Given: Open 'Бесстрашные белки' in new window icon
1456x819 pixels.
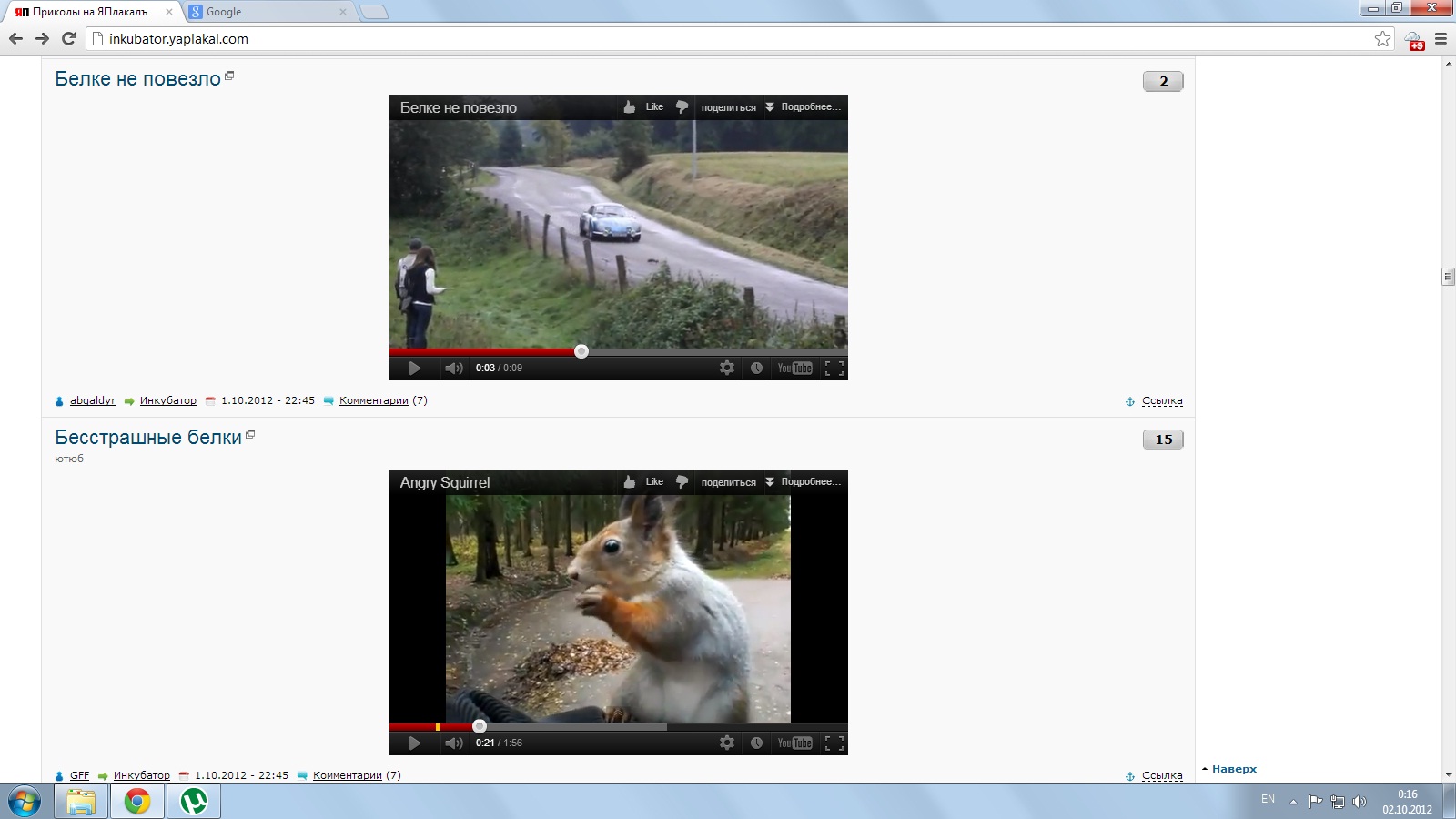Looking at the screenshot, I should [x=250, y=434].
